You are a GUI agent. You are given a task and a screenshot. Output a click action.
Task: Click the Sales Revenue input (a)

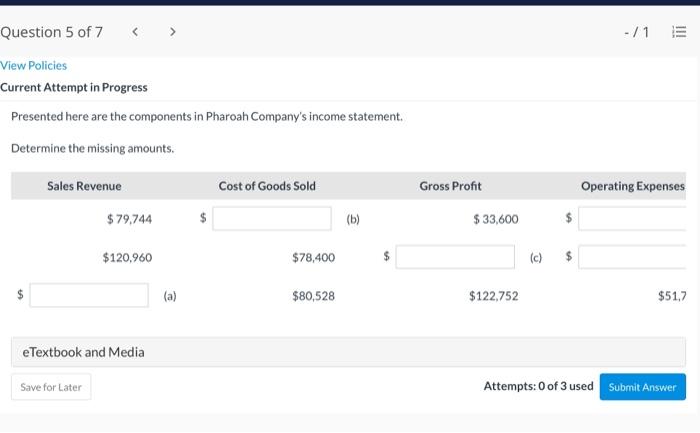tap(89, 295)
